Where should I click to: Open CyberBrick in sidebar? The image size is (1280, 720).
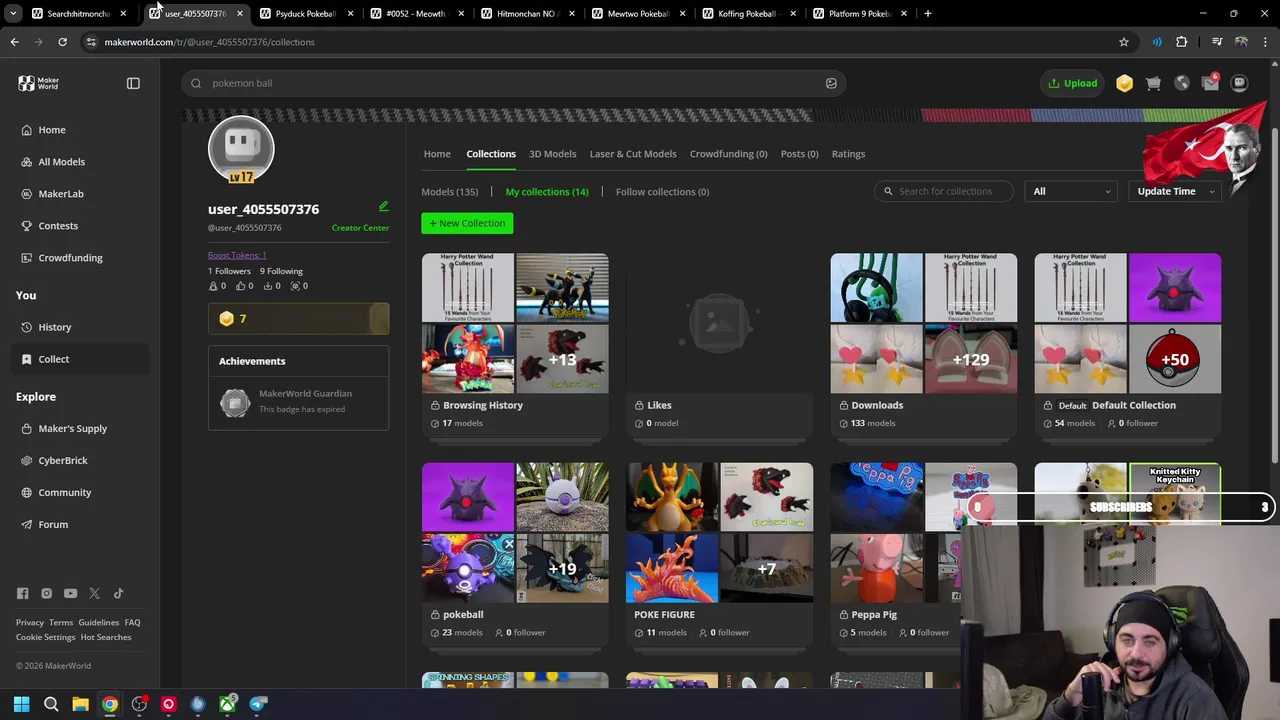pyautogui.click(x=63, y=460)
